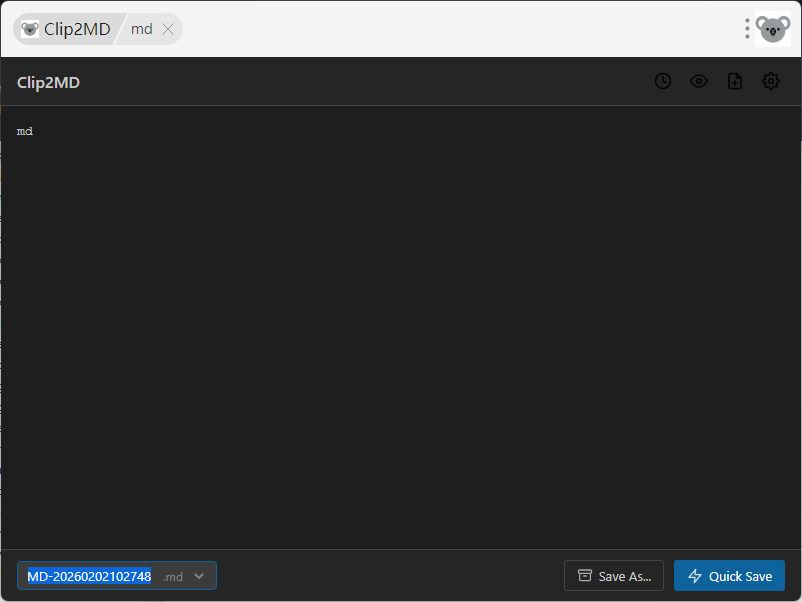Click the koala icon in the Clip2MD tab
Image resolution: width=802 pixels, height=602 pixels.
point(30,29)
